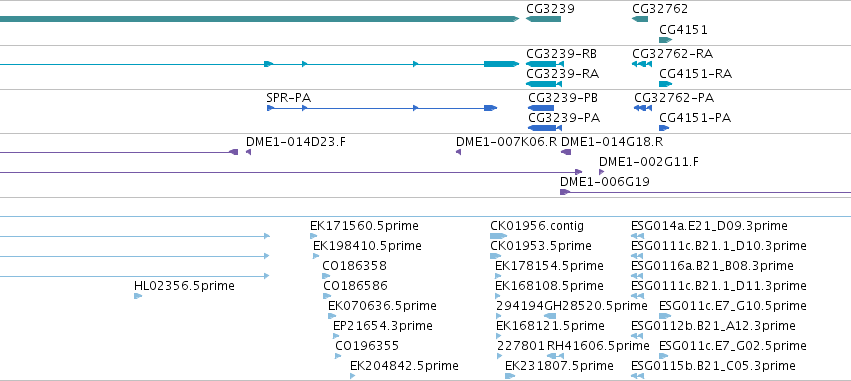Select the SPR-PA coding sequence line

point(382,108)
